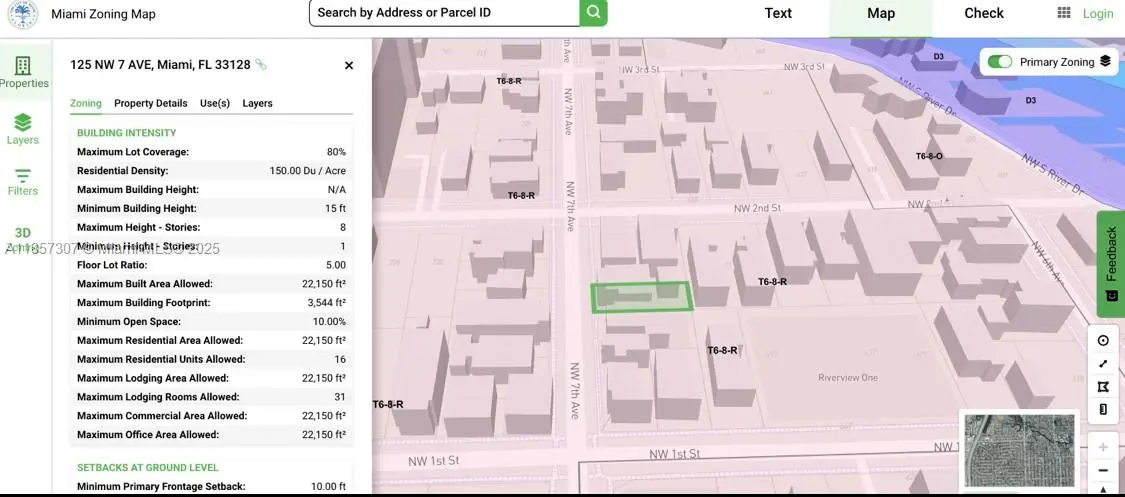Open the Check view in header
The width and height of the screenshot is (1125, 497).
(x=983, y=13)
